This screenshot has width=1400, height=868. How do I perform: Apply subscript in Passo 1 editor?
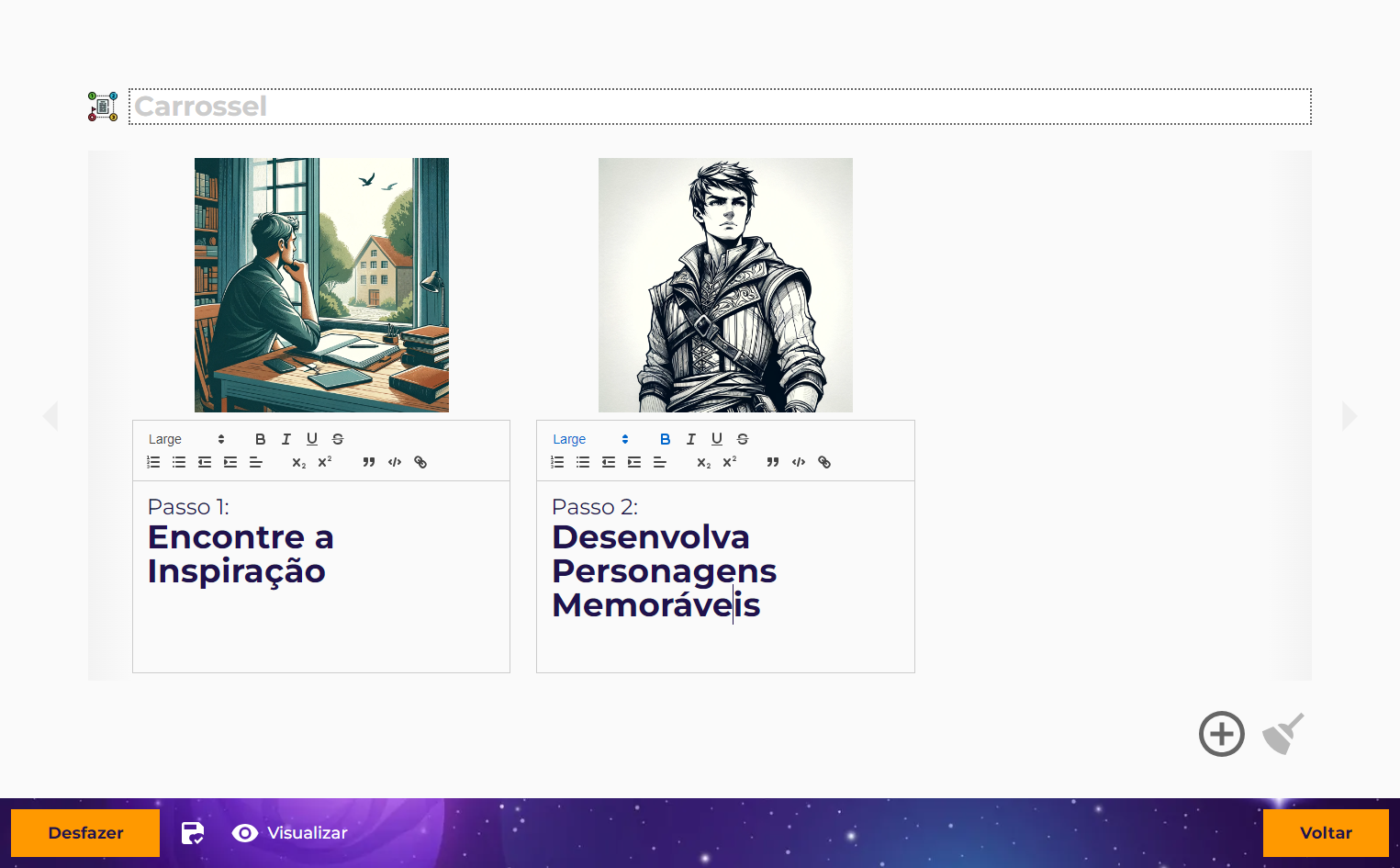(x=299, y=462)
